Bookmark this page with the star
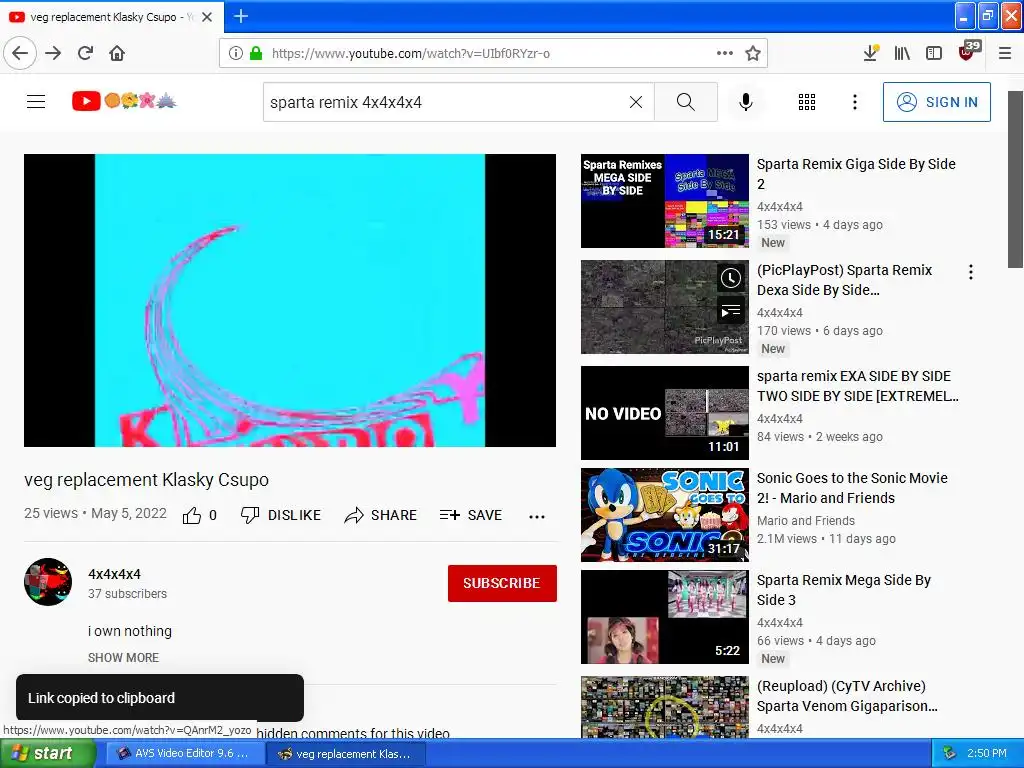The width and height of the screenshot is (1024, 768). pos(753,53)
